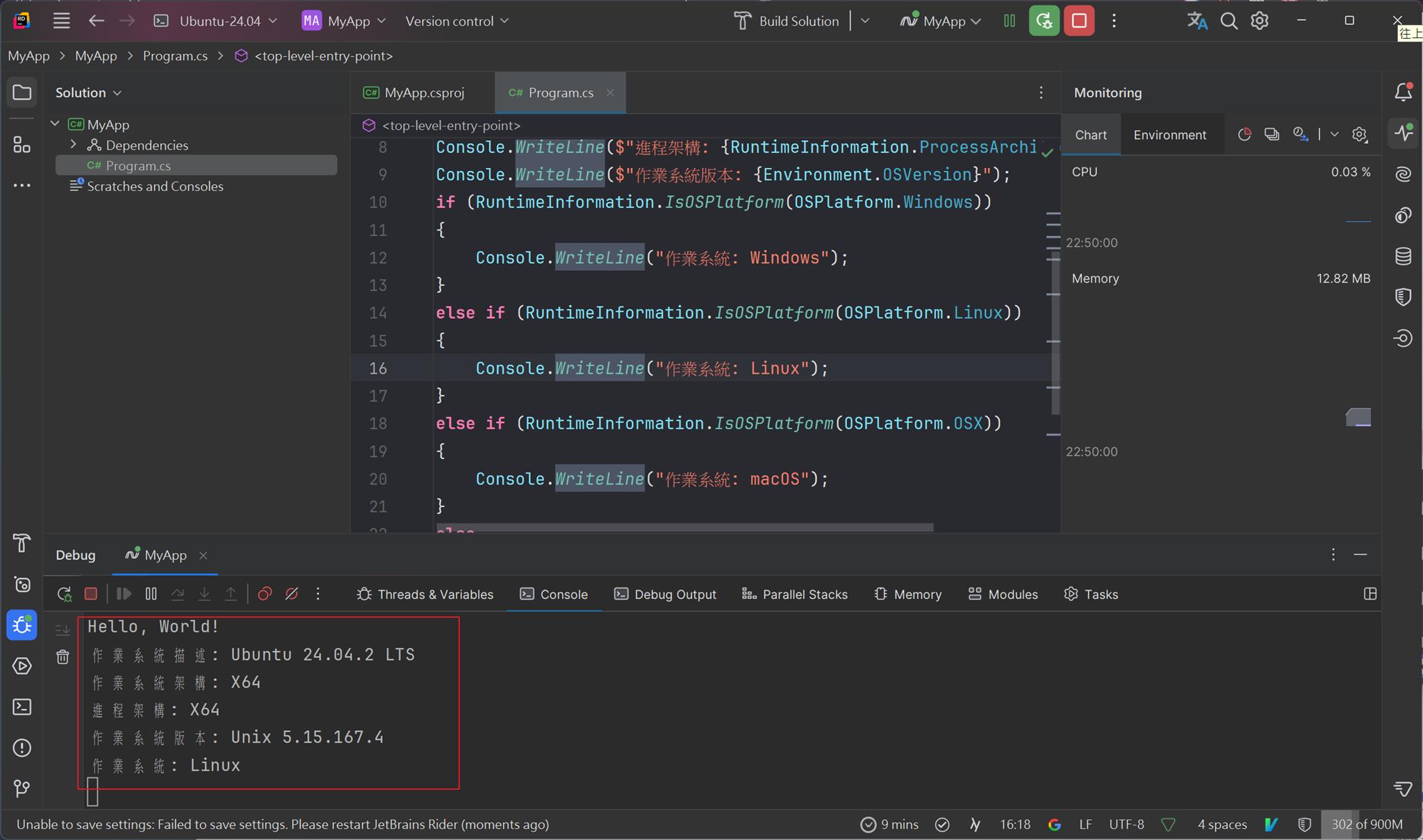Toggle scroll to end in the console

point(63,629)
